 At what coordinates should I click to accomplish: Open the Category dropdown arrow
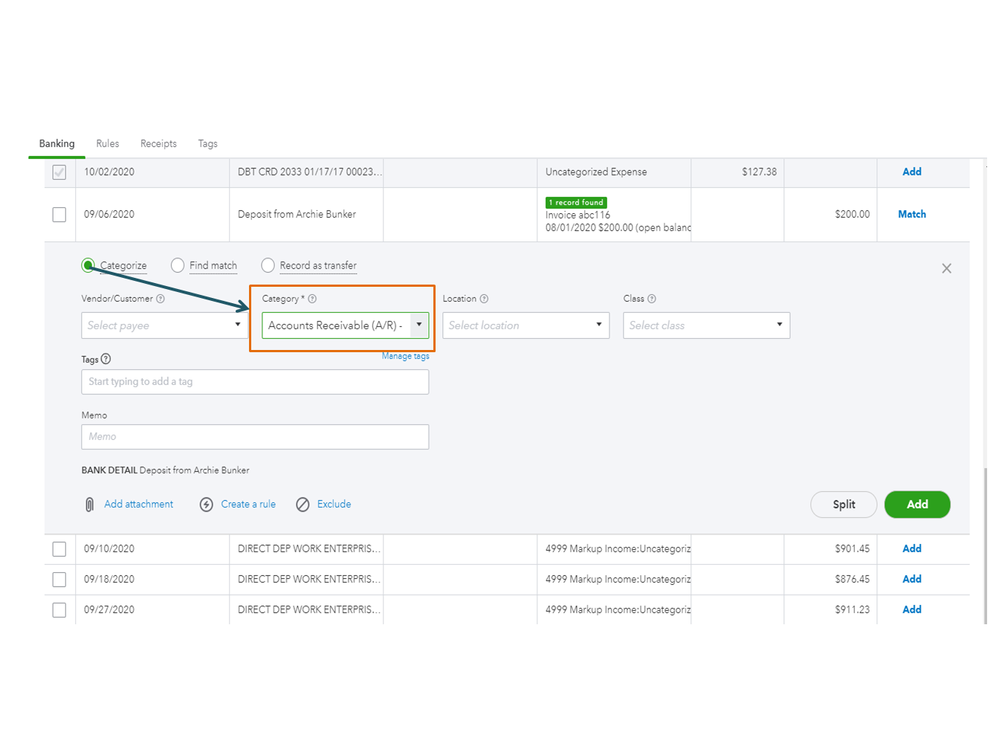pyautogui.click(x=419, y=325)
